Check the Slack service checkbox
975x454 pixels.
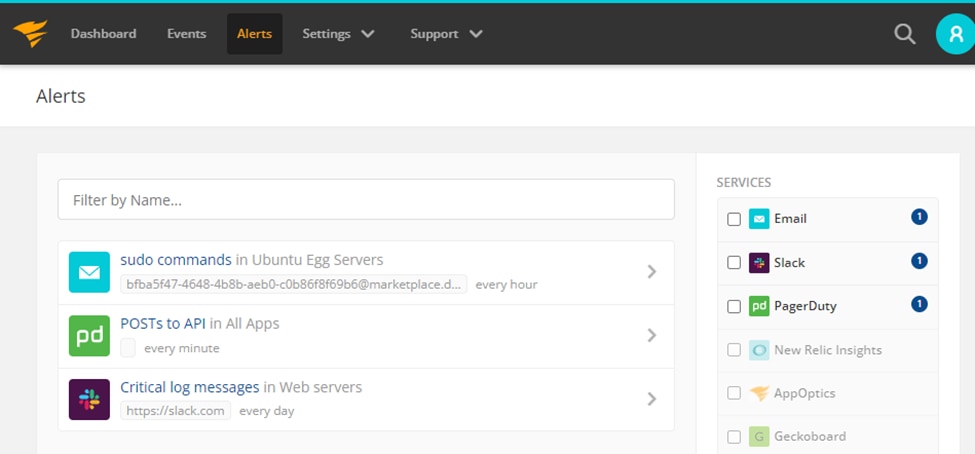click(734, 263)
